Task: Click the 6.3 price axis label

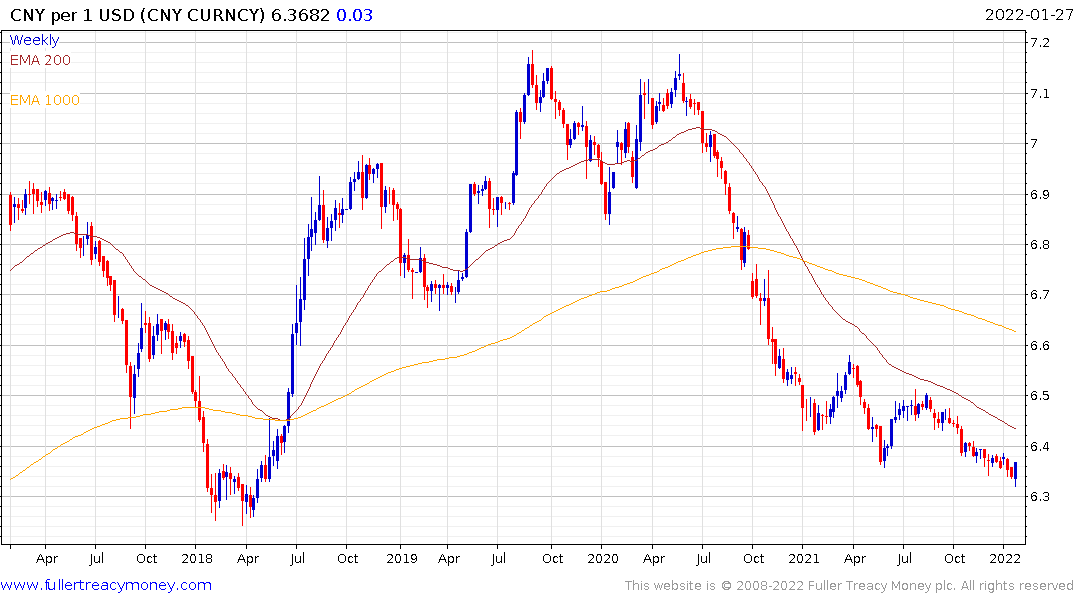Action: click(x=1039, y=496)
